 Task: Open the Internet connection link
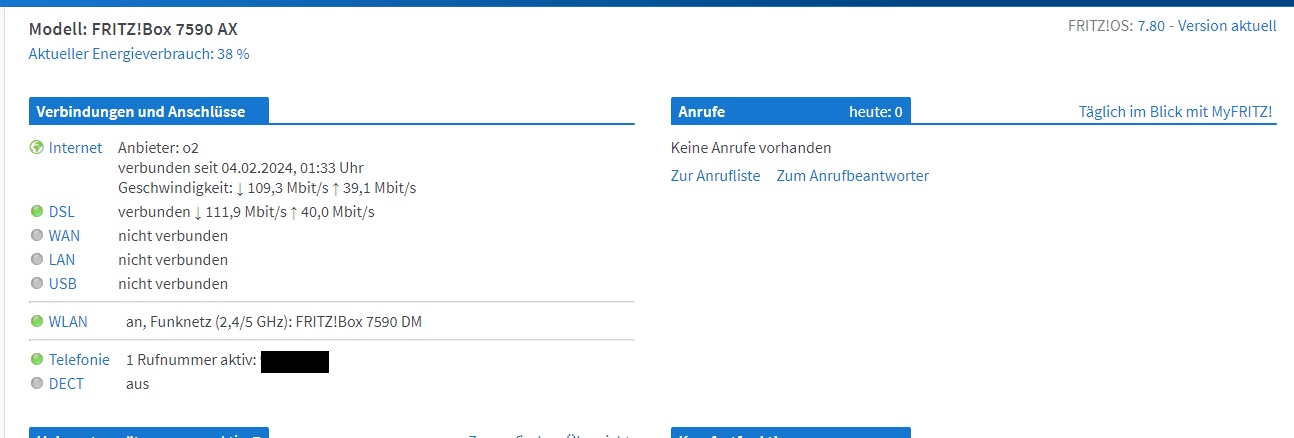click(x=75, y=148)
